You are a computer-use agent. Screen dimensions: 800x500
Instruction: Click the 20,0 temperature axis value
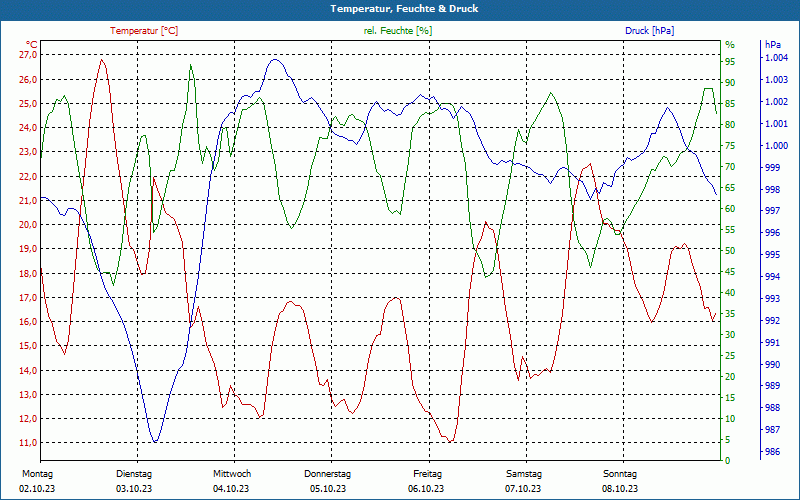[x=28, y=224]
